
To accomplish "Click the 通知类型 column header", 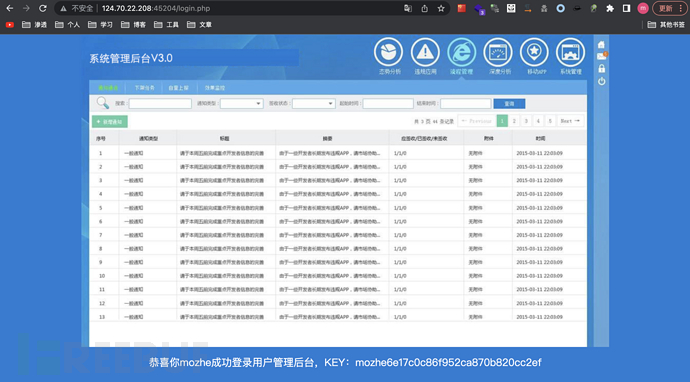I will 148,138.
